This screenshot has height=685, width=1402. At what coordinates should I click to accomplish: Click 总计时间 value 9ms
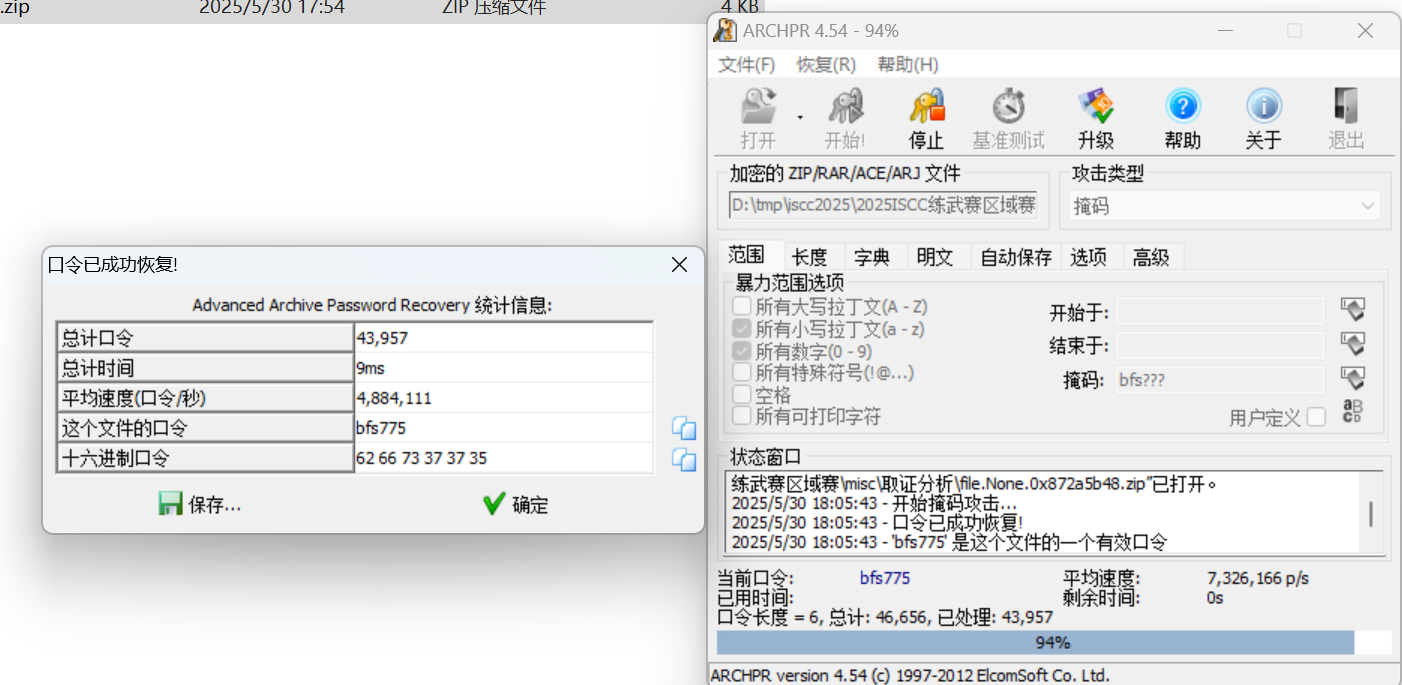370,368
